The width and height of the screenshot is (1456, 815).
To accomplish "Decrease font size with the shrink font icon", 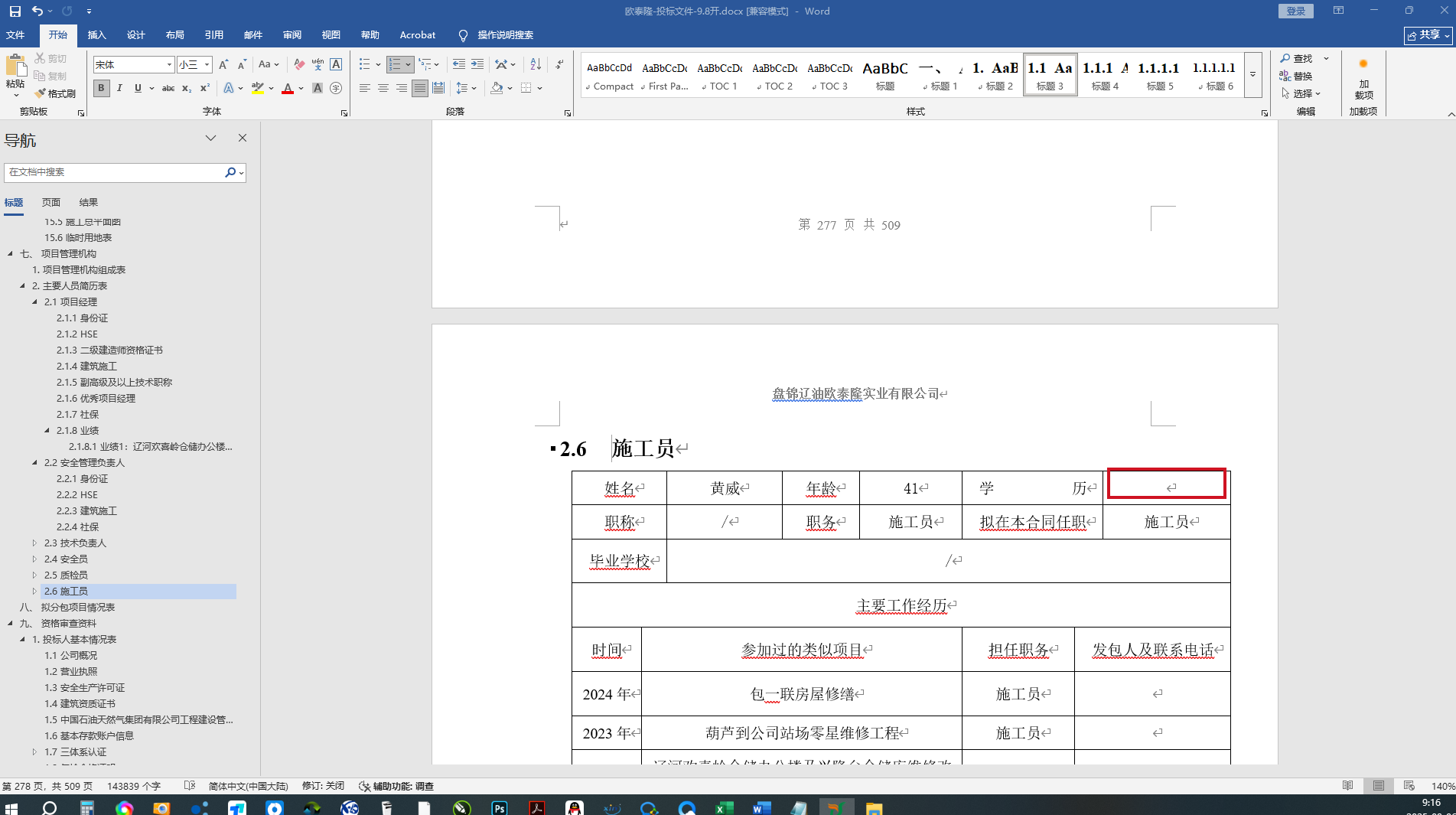I will click(242, 65).
